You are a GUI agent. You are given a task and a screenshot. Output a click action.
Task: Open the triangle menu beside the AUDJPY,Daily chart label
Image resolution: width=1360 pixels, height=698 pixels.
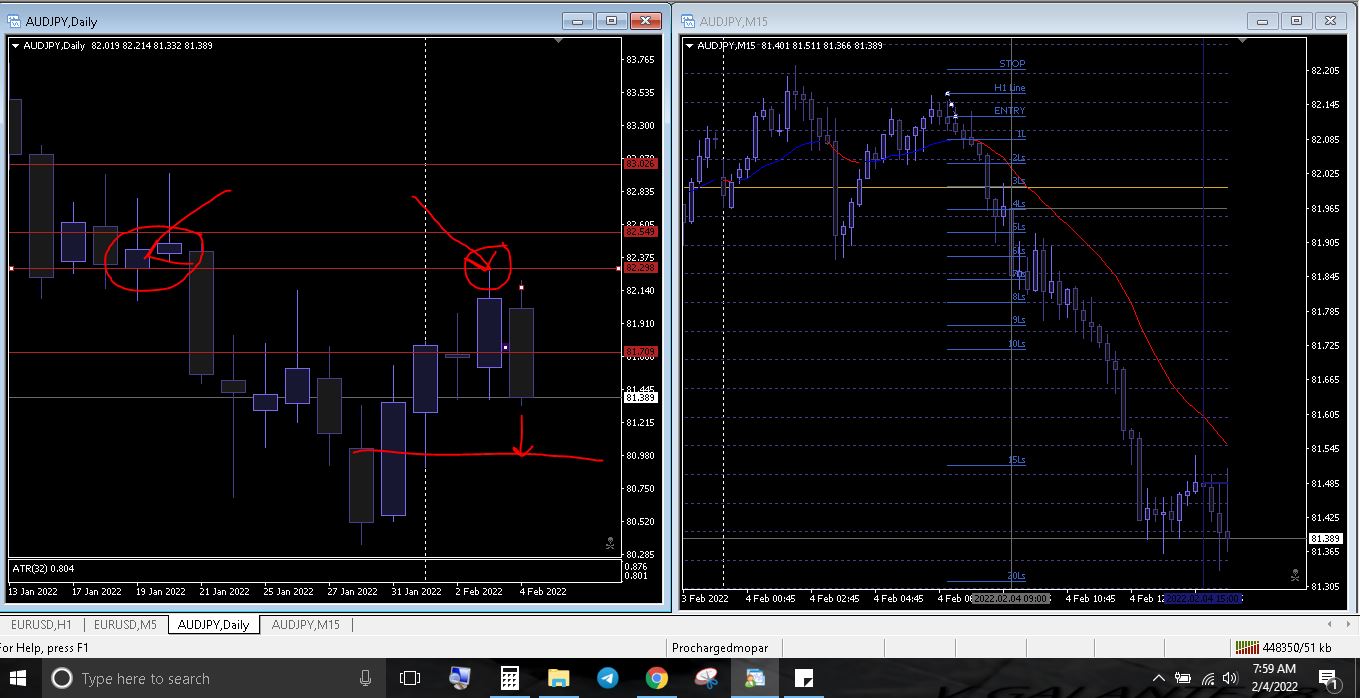pos(16,45)
